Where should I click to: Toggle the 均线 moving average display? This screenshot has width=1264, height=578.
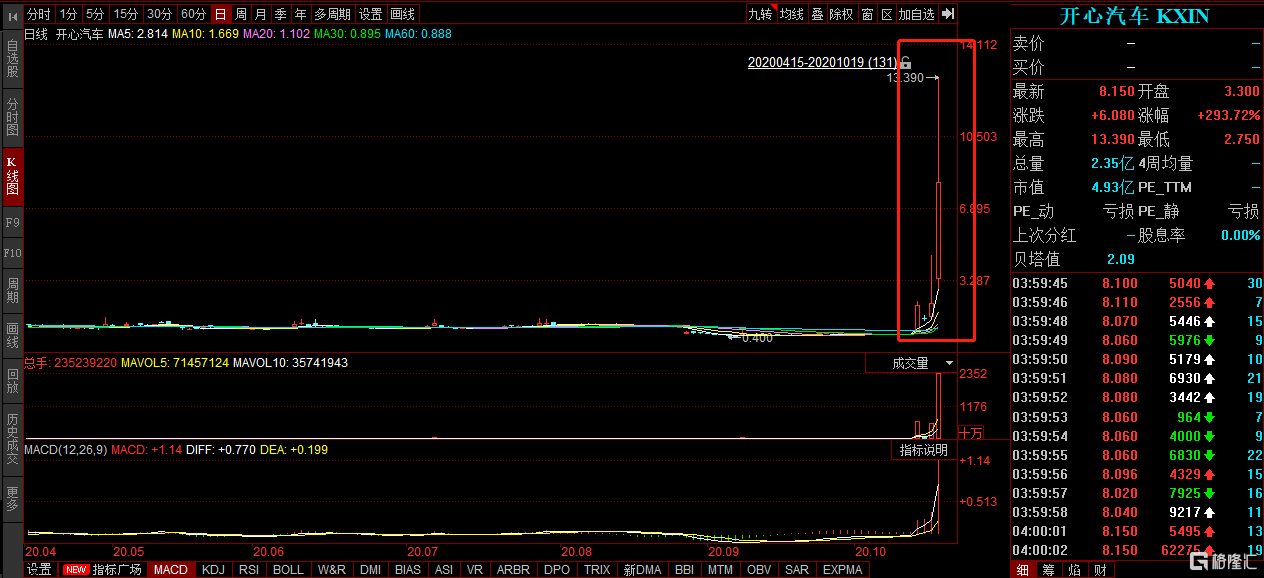pyautogui.click(x=792, y=14)
